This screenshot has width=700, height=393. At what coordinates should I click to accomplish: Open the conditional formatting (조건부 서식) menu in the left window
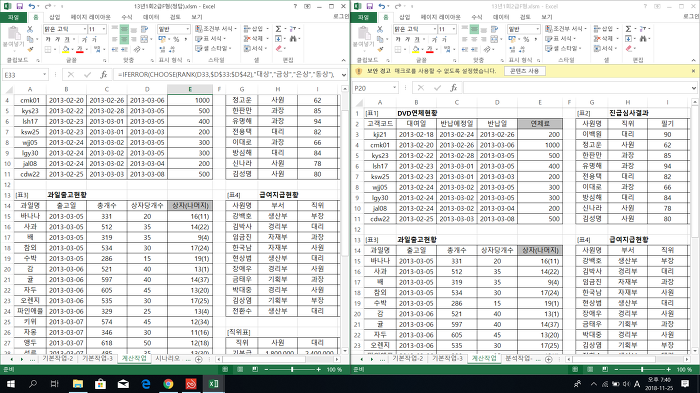tap(217, 29)
